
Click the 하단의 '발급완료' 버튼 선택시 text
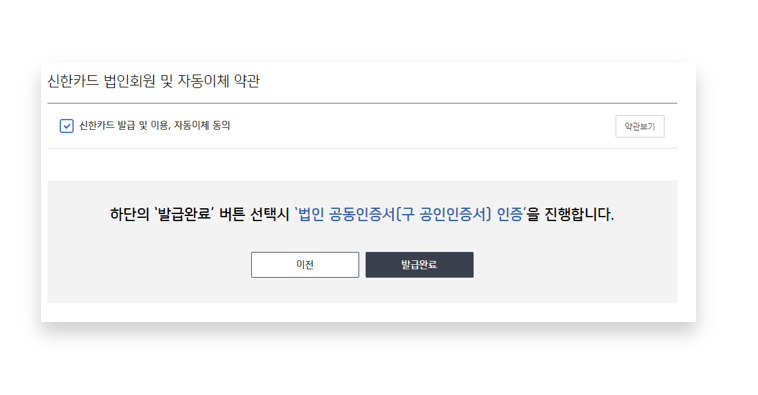(x=200, y=214)
